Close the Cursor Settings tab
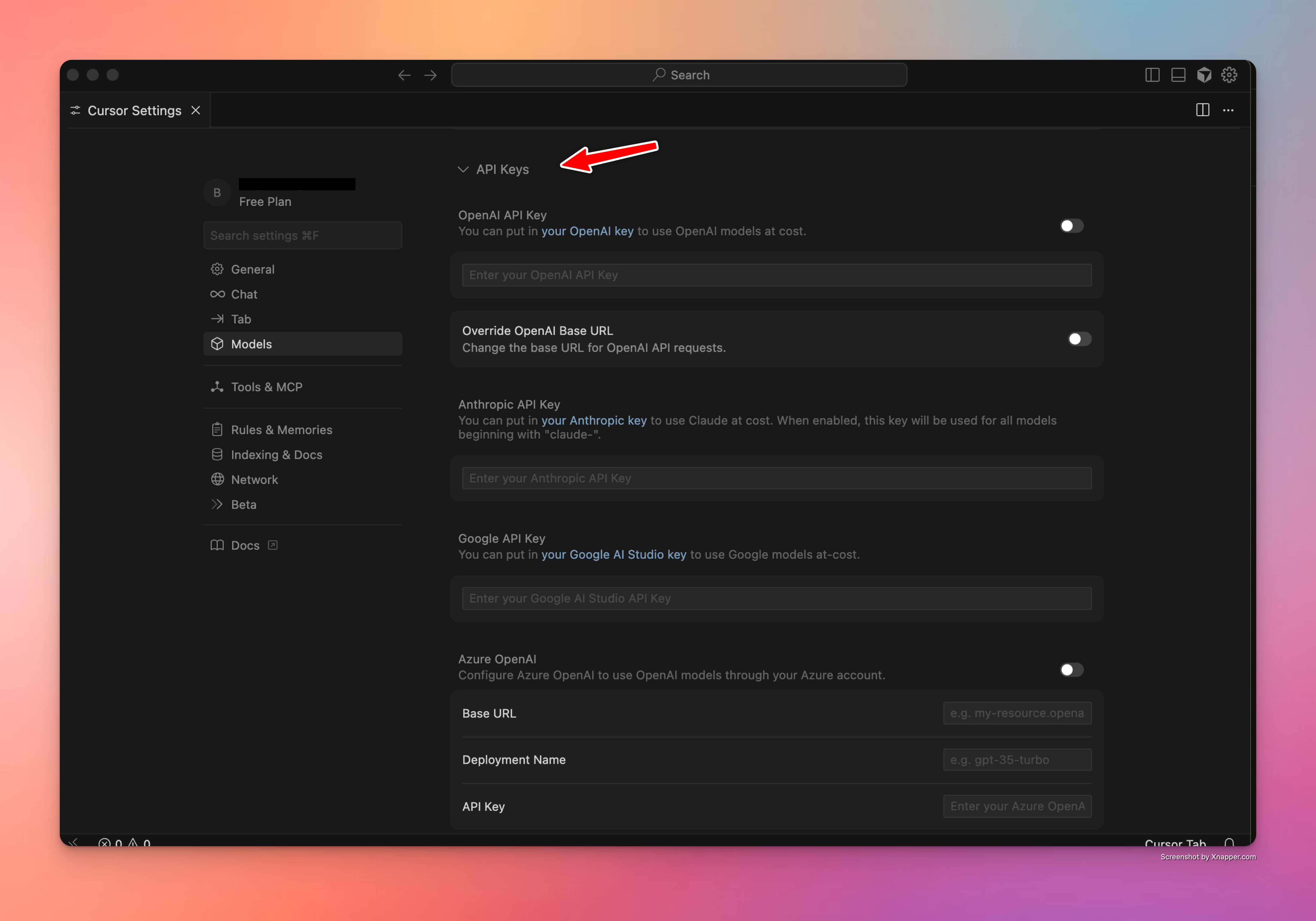The height and width of the screenshot is (921, 1316). pos(196,110)
